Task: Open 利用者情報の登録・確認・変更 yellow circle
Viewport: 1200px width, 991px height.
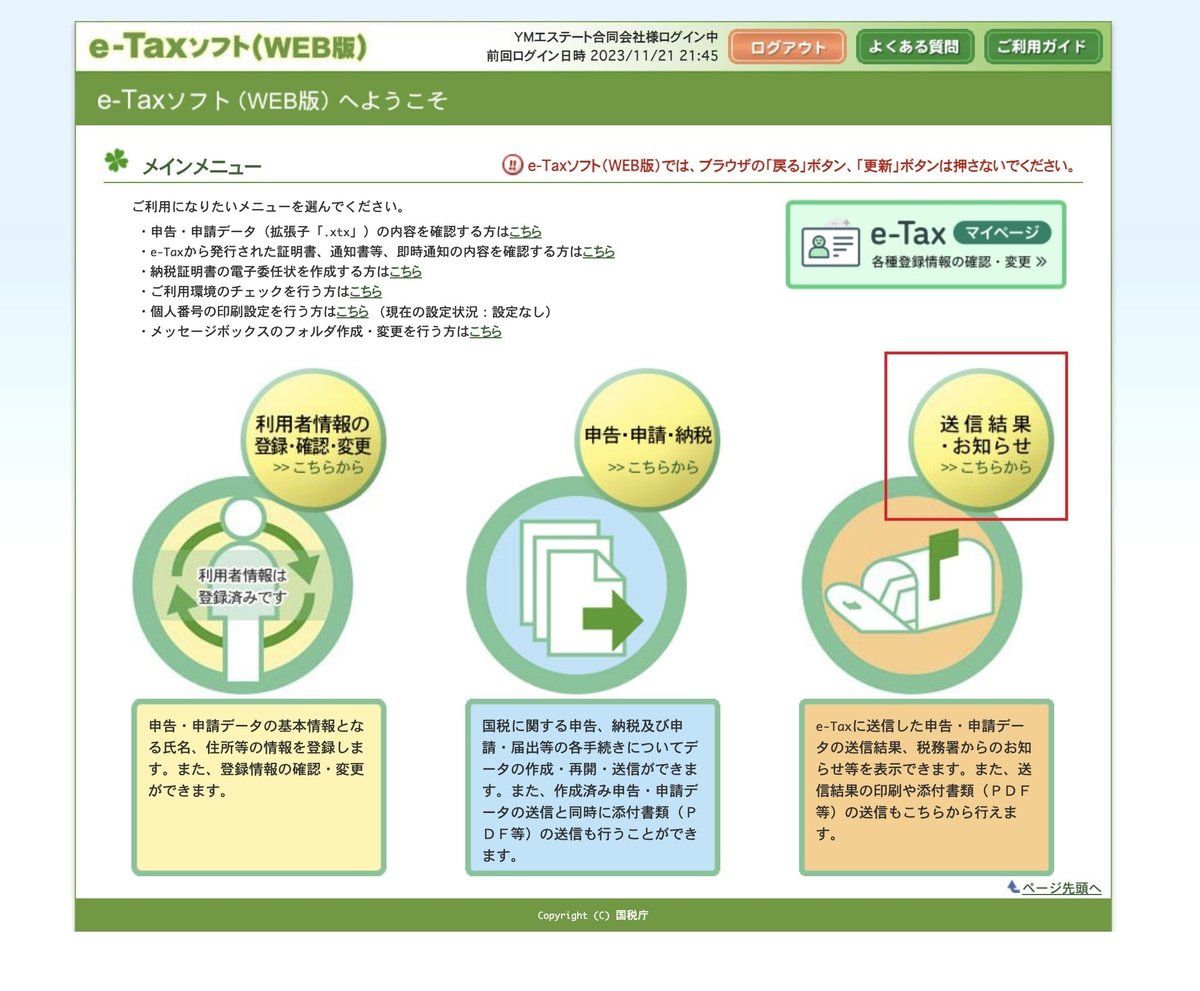Action: click(314, 440)
